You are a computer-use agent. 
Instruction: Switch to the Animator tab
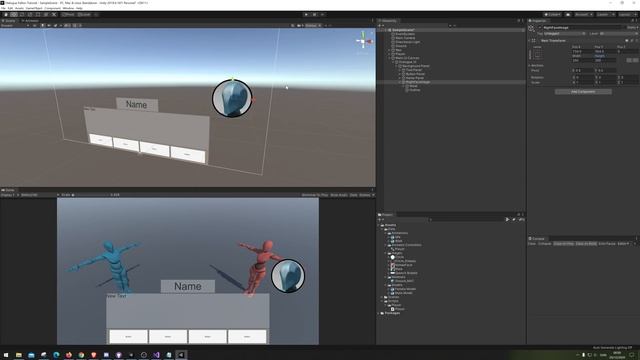[30, 20]
